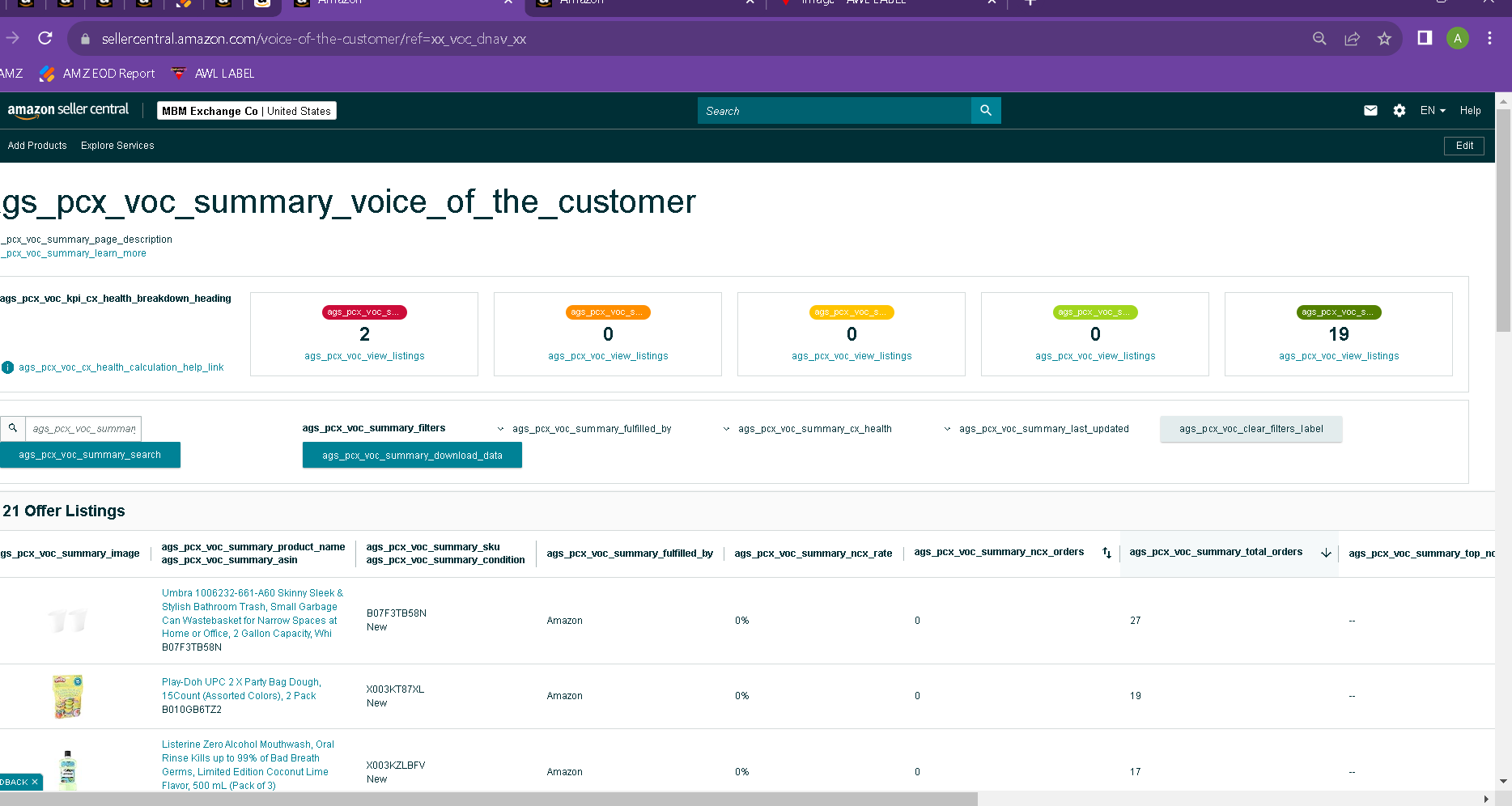Image resolution: width=1512 pixels, height=806 pixels.
Task: Open the Seller Central settings gear
Action: click(x=1399, y=111)
